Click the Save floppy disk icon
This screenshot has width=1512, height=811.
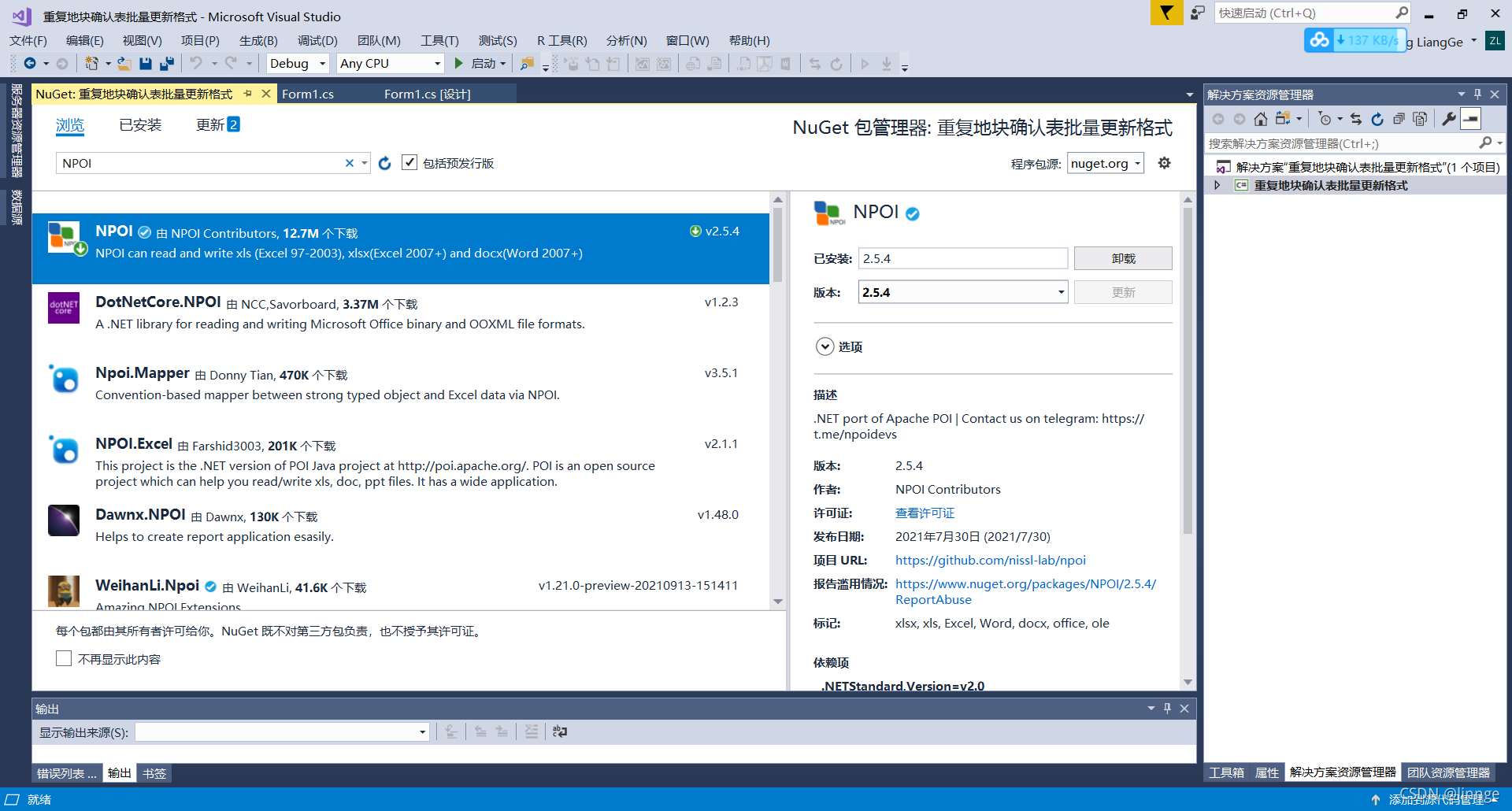146,64
